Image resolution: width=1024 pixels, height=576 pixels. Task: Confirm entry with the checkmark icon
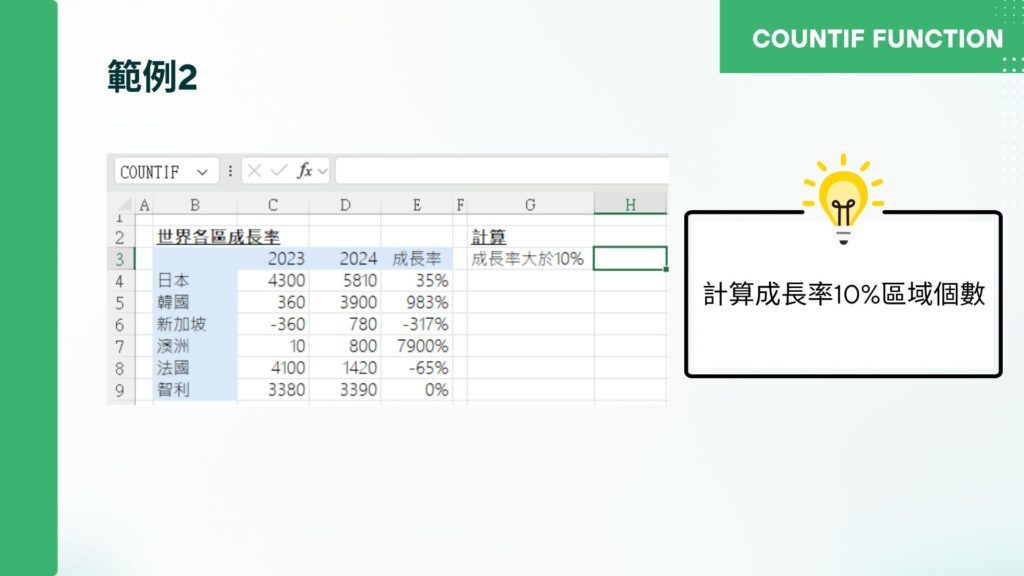[279, 171]
